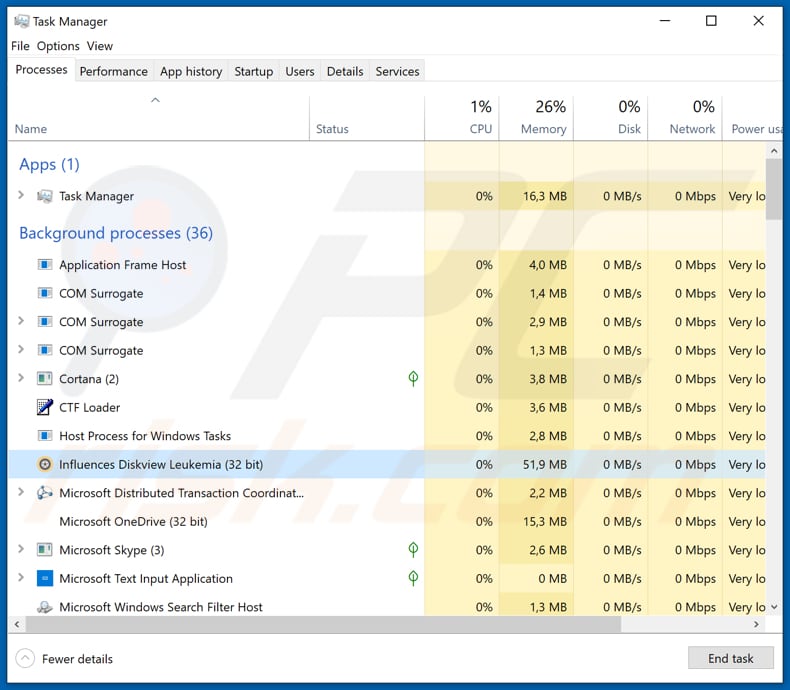Switch to the Startup tab

pyautogui.click(x=253, y=72)
